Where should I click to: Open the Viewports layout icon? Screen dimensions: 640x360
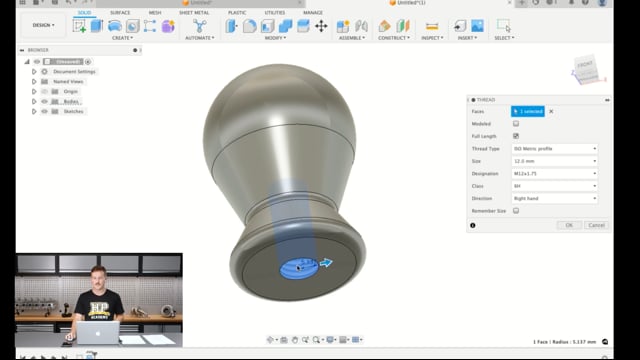pos(356,340)
